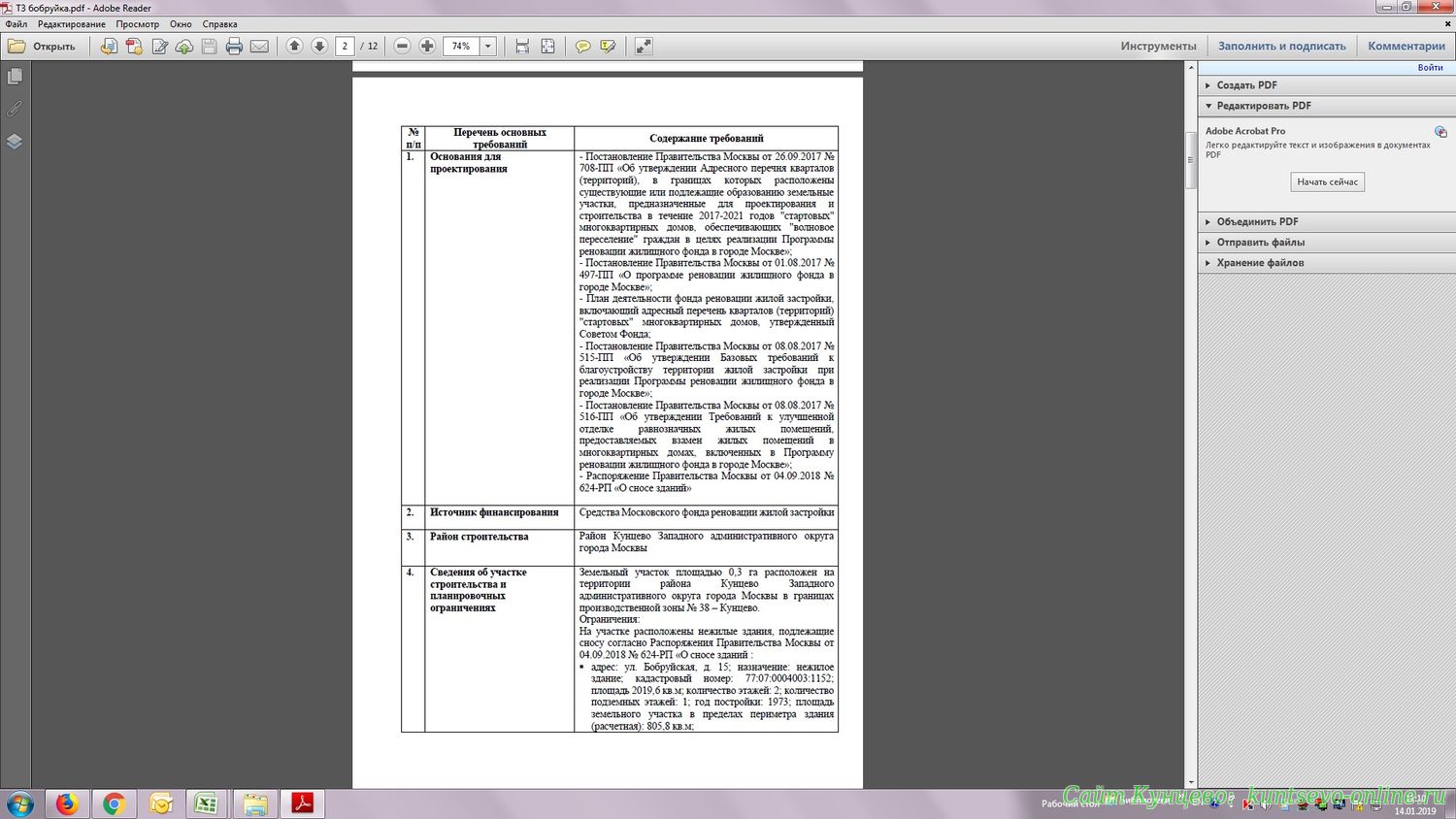
Task: Click the fit one full page icon
Action: 547,47
